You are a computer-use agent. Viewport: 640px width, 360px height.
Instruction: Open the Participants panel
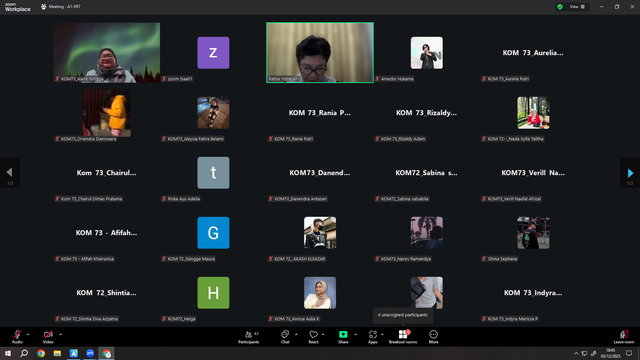point(249,337)
